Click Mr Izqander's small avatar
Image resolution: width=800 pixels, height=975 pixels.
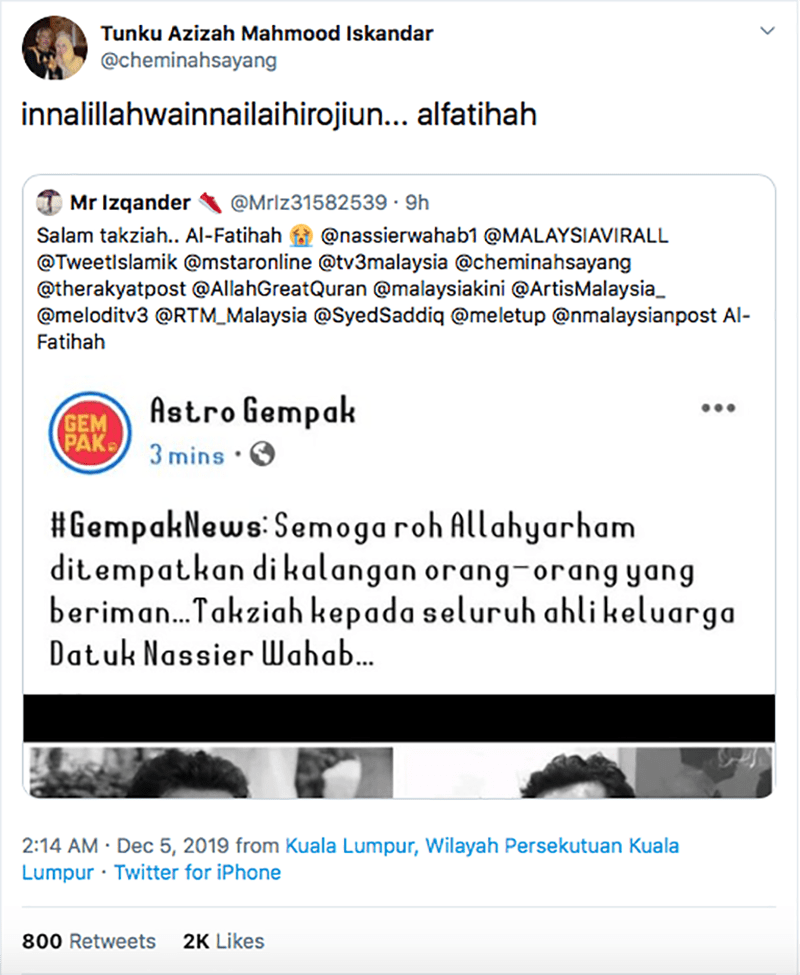point(49,202)
